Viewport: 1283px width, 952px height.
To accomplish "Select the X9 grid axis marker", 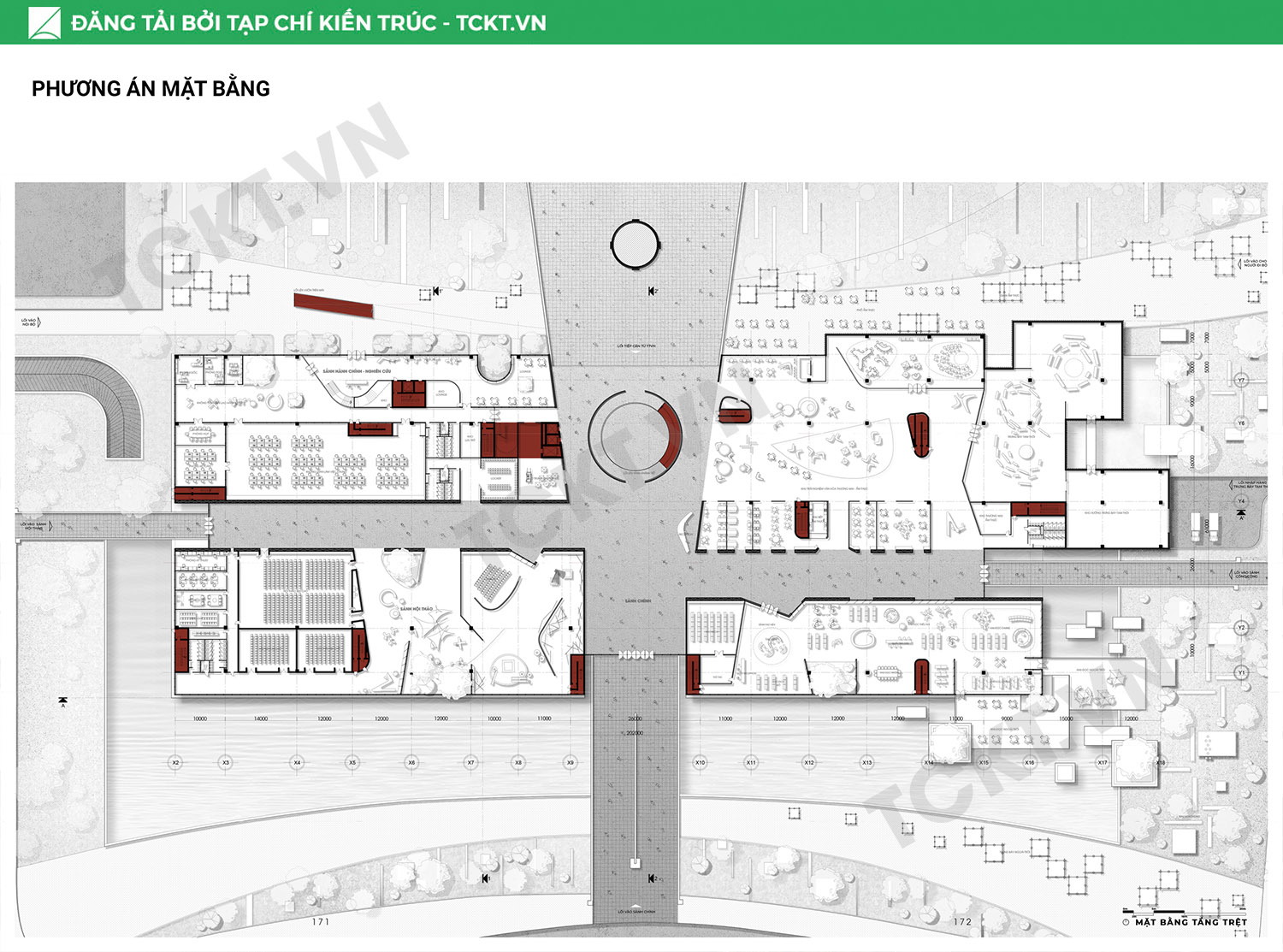I will [571, 762].
